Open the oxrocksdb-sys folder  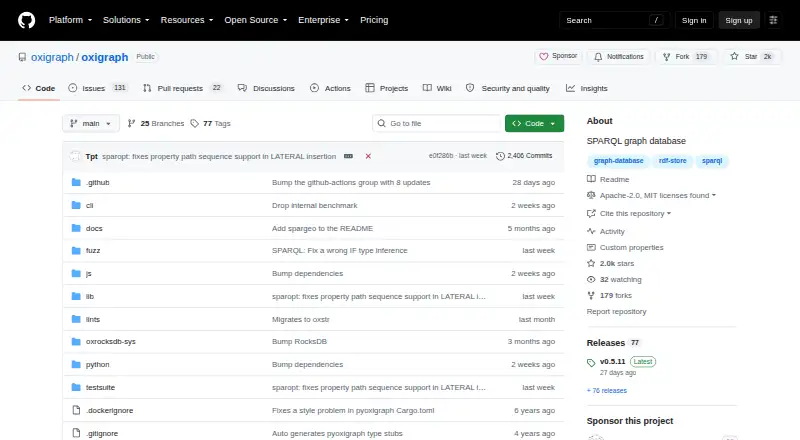click(111, 341)
